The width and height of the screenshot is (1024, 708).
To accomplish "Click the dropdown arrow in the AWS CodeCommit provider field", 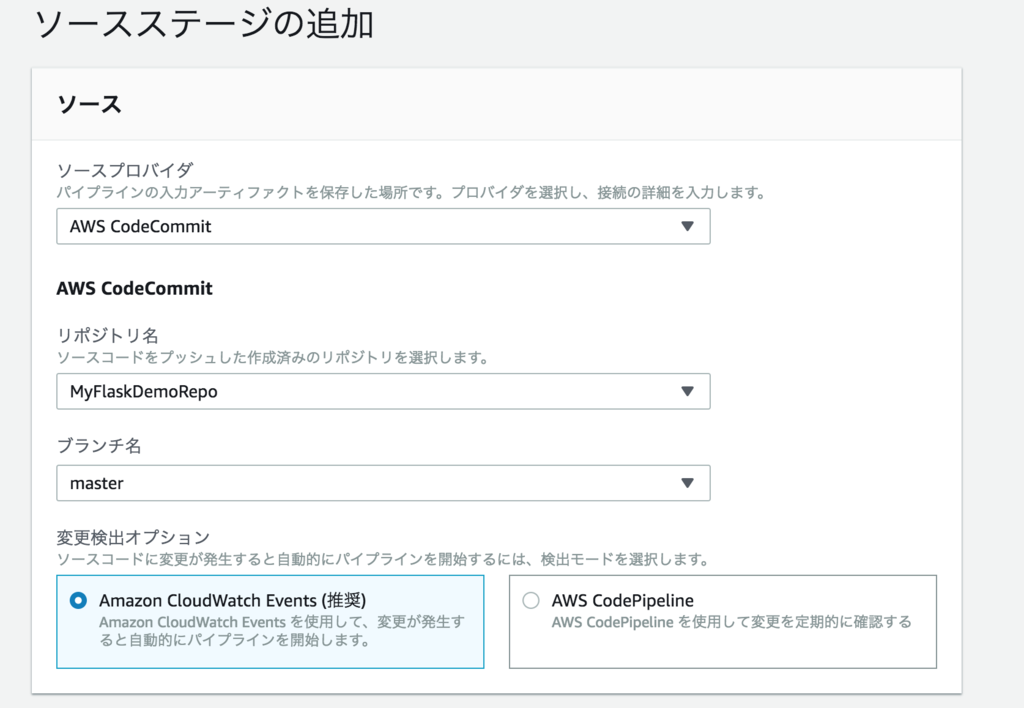I will 687,226.
